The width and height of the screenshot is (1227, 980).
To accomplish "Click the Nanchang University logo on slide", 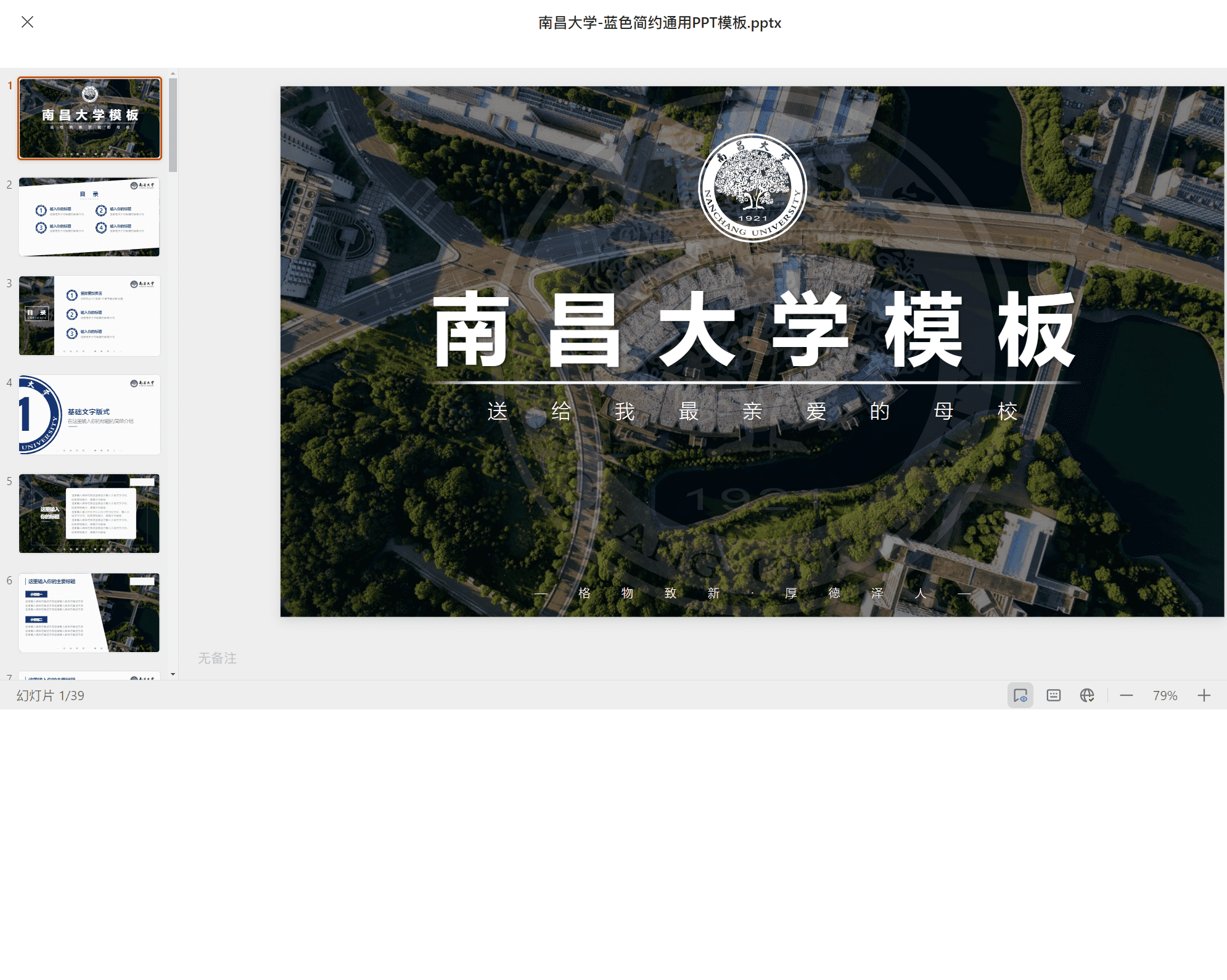I will (752, 188).
